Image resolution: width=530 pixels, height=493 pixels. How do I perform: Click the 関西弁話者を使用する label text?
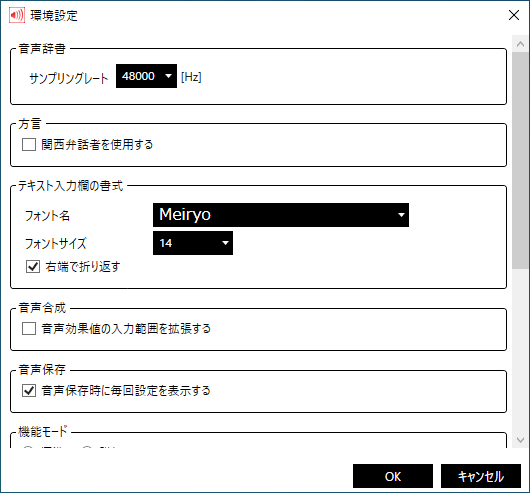click(97, 145)
